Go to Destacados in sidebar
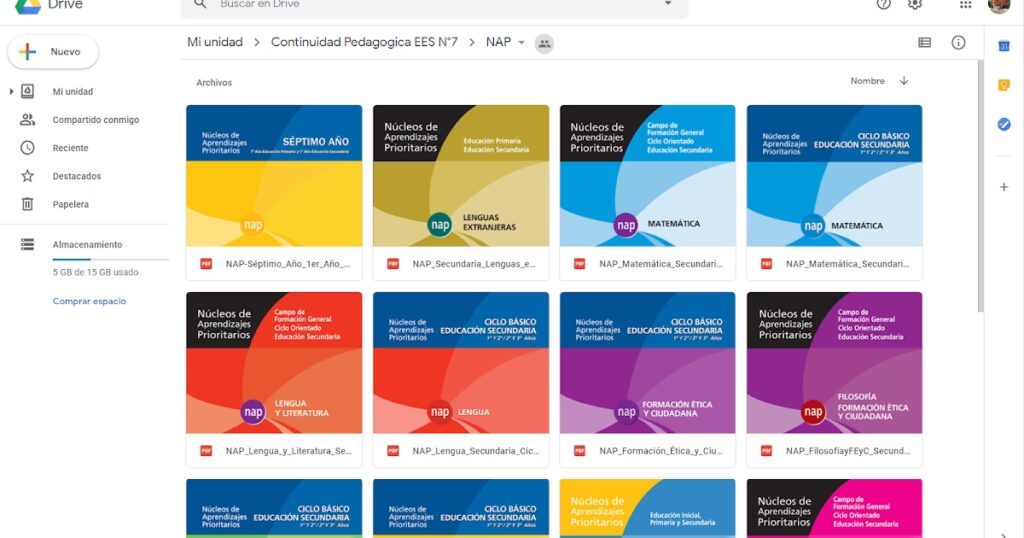1024x538 pixels. [x=76, y=176]
